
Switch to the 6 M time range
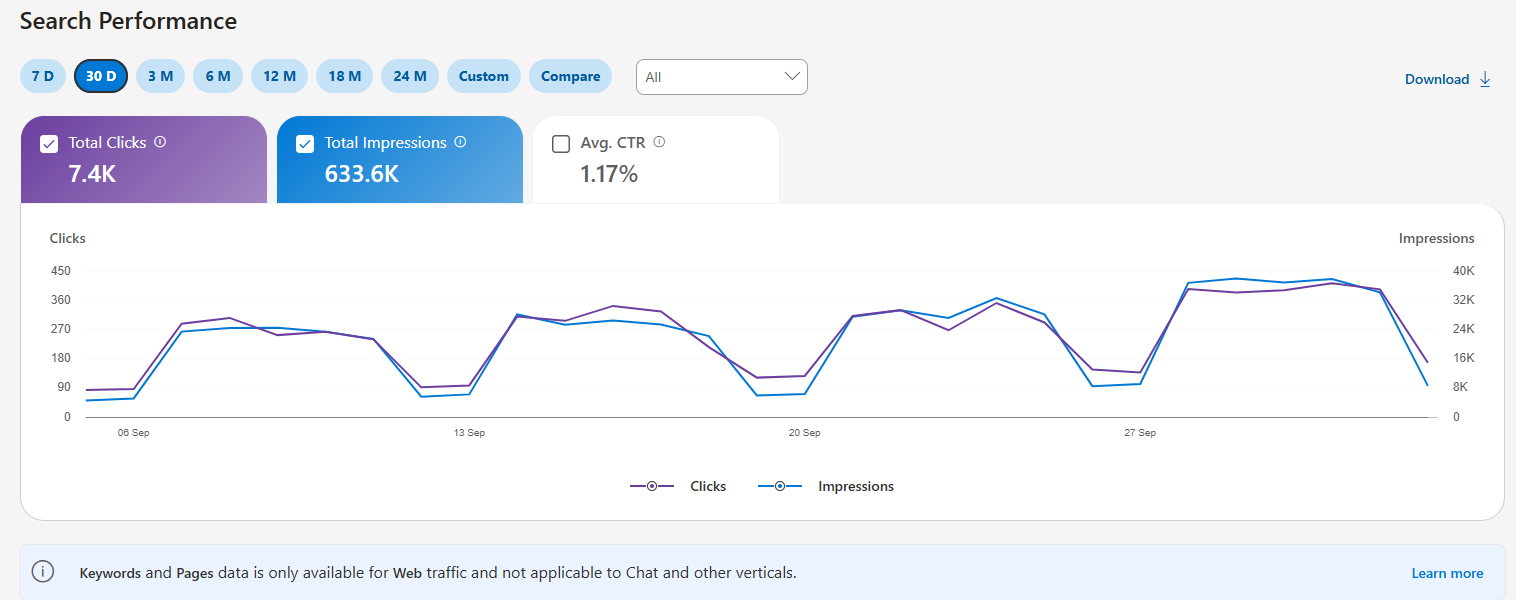218,76
